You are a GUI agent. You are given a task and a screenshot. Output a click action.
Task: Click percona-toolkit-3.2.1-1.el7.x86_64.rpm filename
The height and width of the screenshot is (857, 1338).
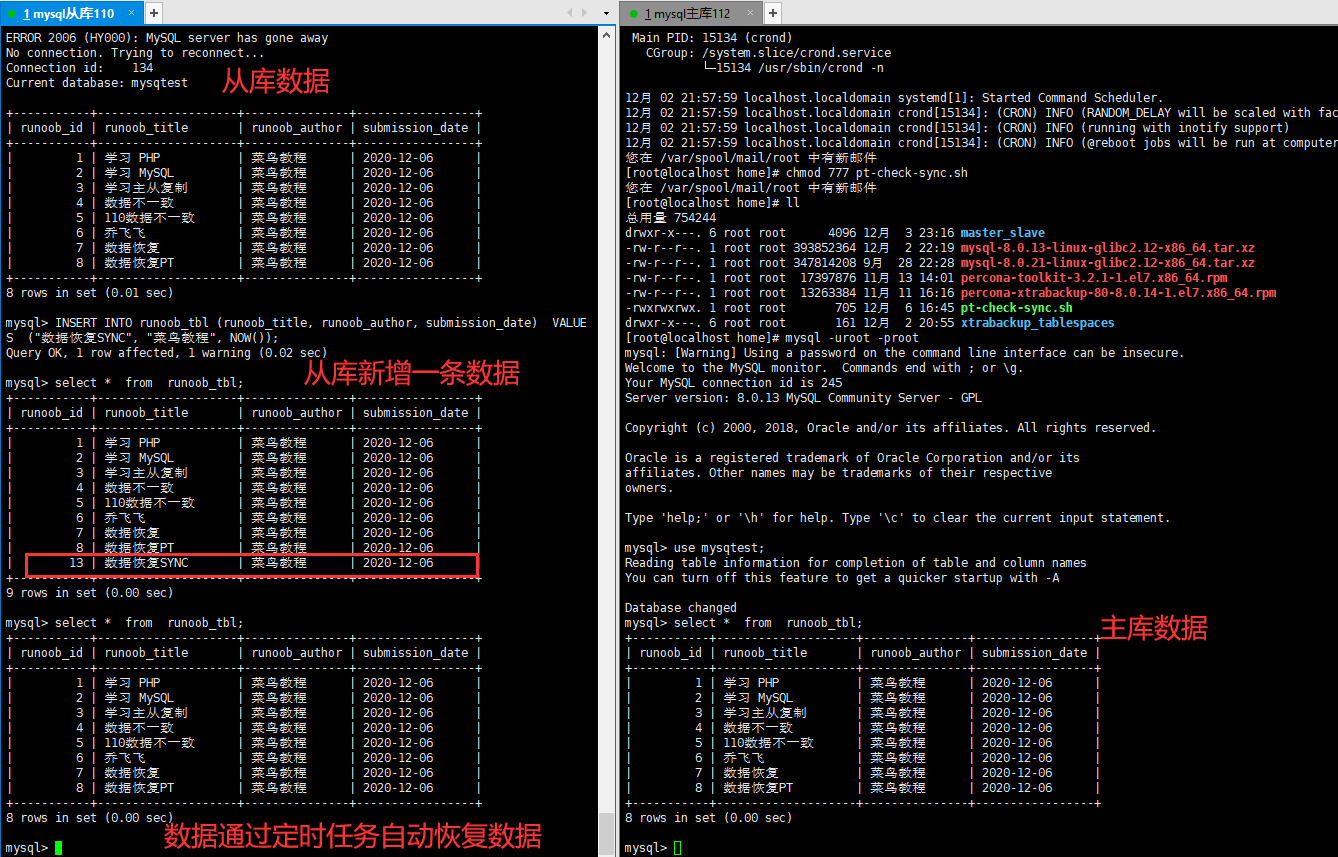tap(1094, 278)
